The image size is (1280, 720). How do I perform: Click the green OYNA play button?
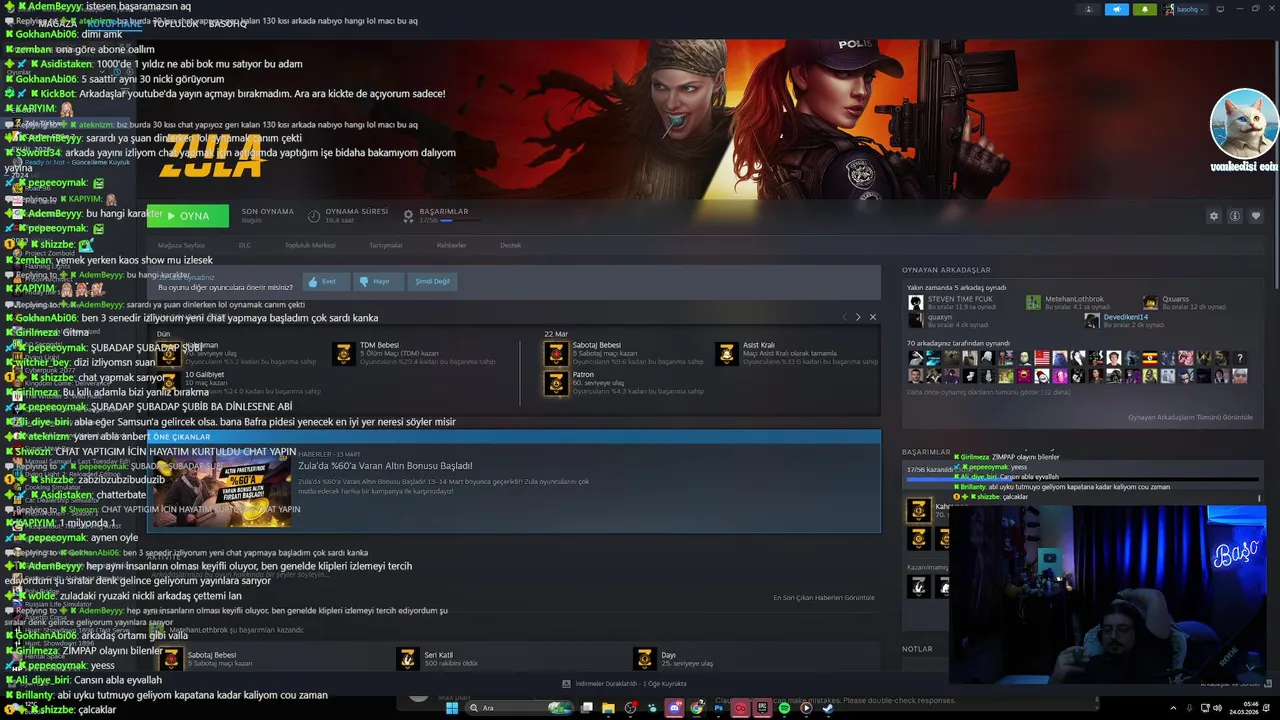click(x=188, y=215)
